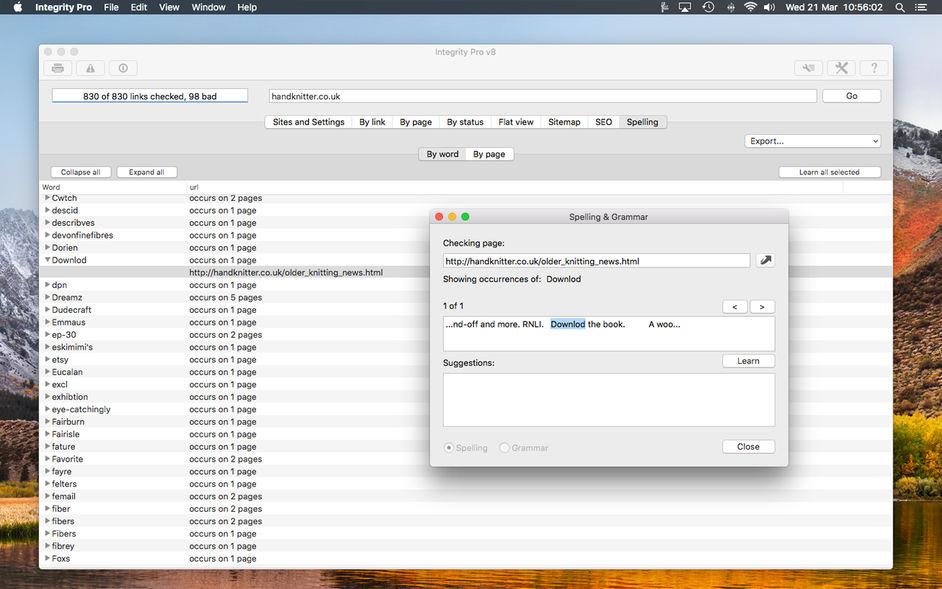Switch spelling list to By page
Screen dimensions: 942x589
click(x=489, y=154)
